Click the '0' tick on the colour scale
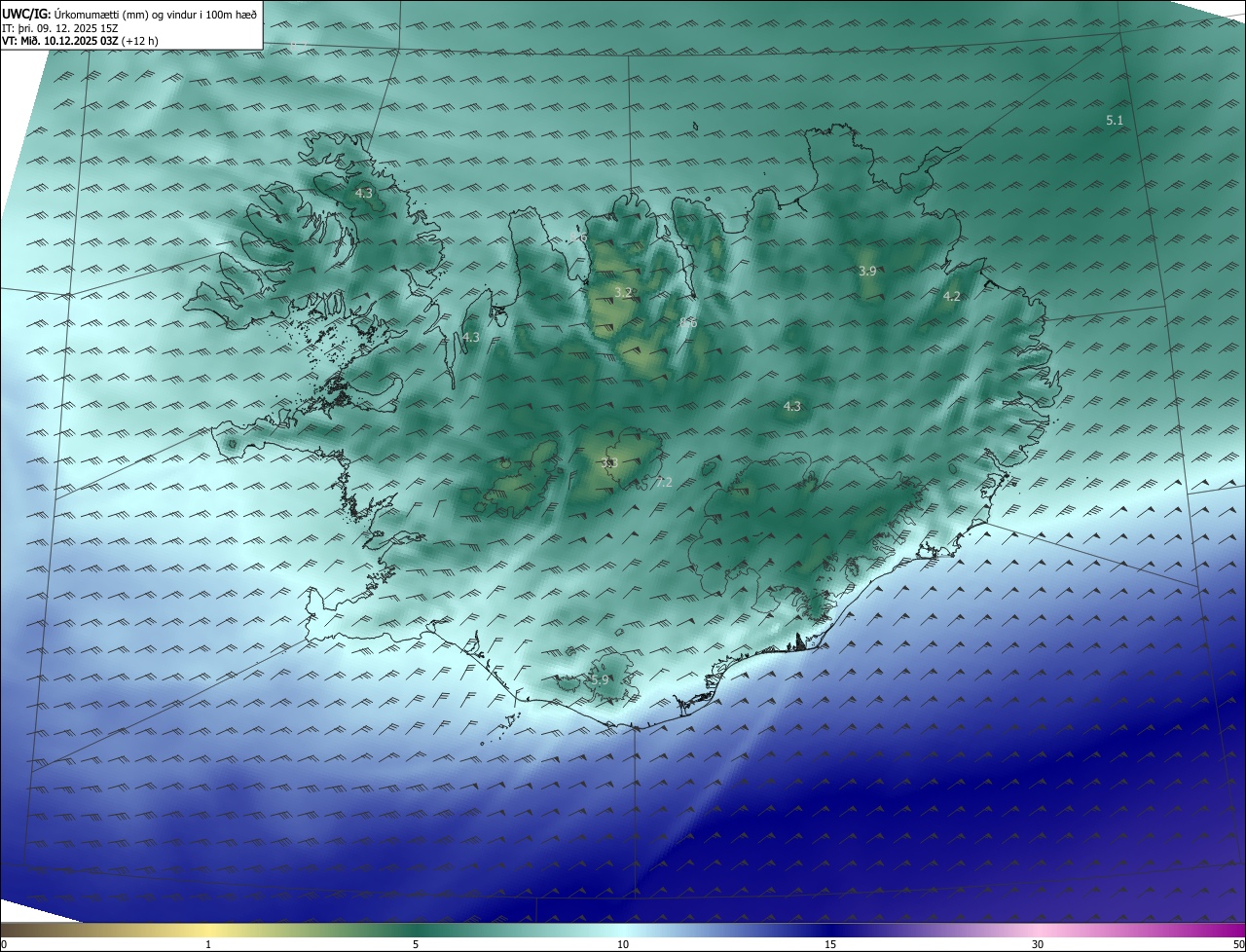 click(4, 944)
